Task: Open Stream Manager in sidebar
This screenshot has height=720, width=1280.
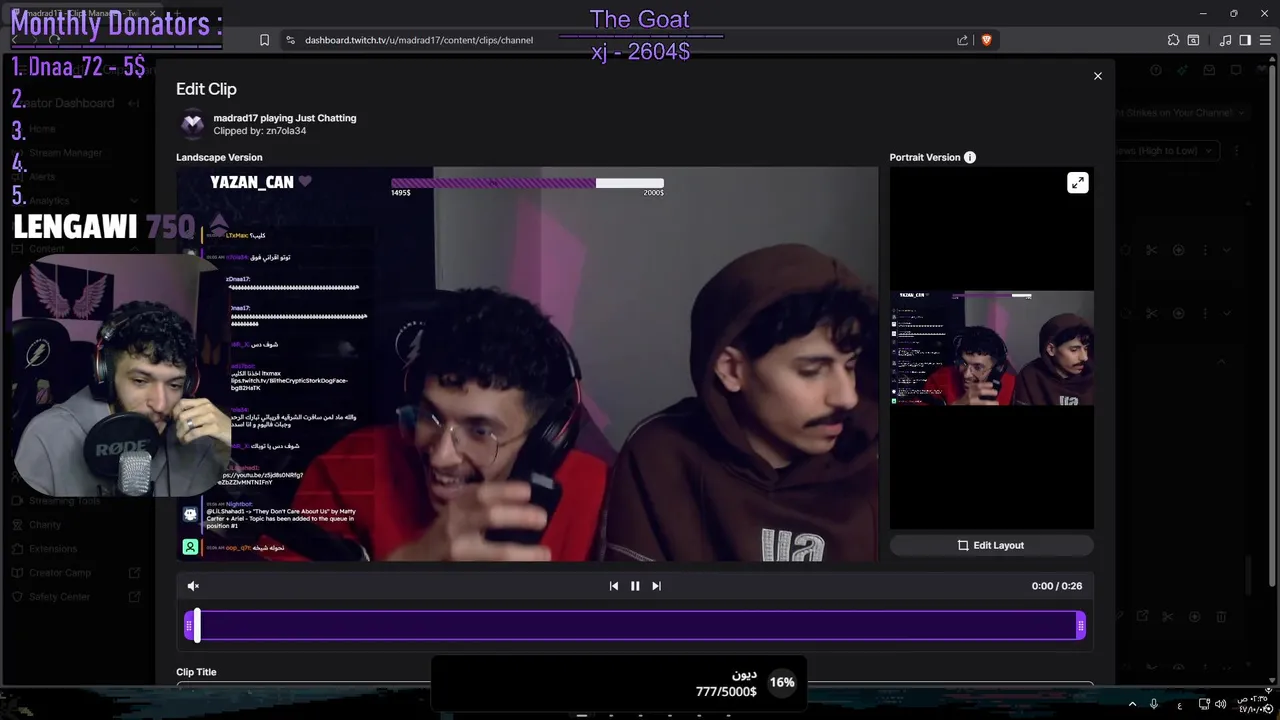Action: (66, 153)
